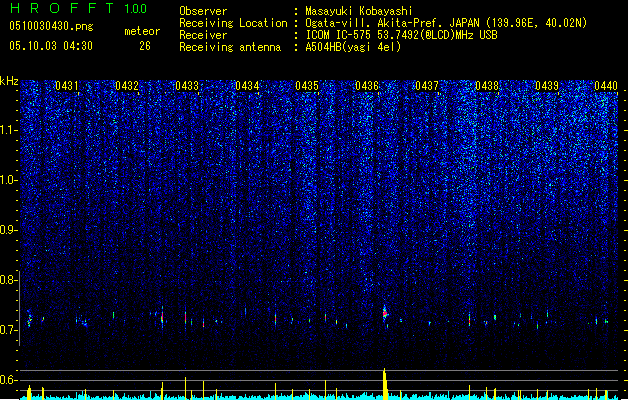Click the 0435 time marker
The width and height of the screenshot is (629, 400).
pos(307,86)
